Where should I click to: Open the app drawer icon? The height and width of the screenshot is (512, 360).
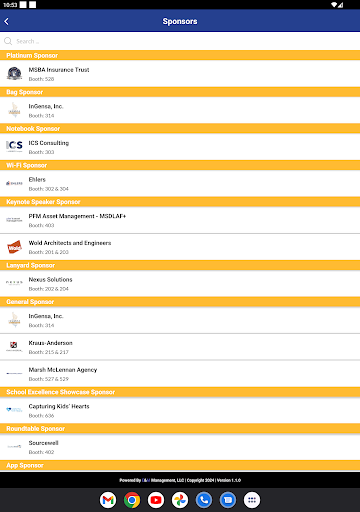(252, 500)
